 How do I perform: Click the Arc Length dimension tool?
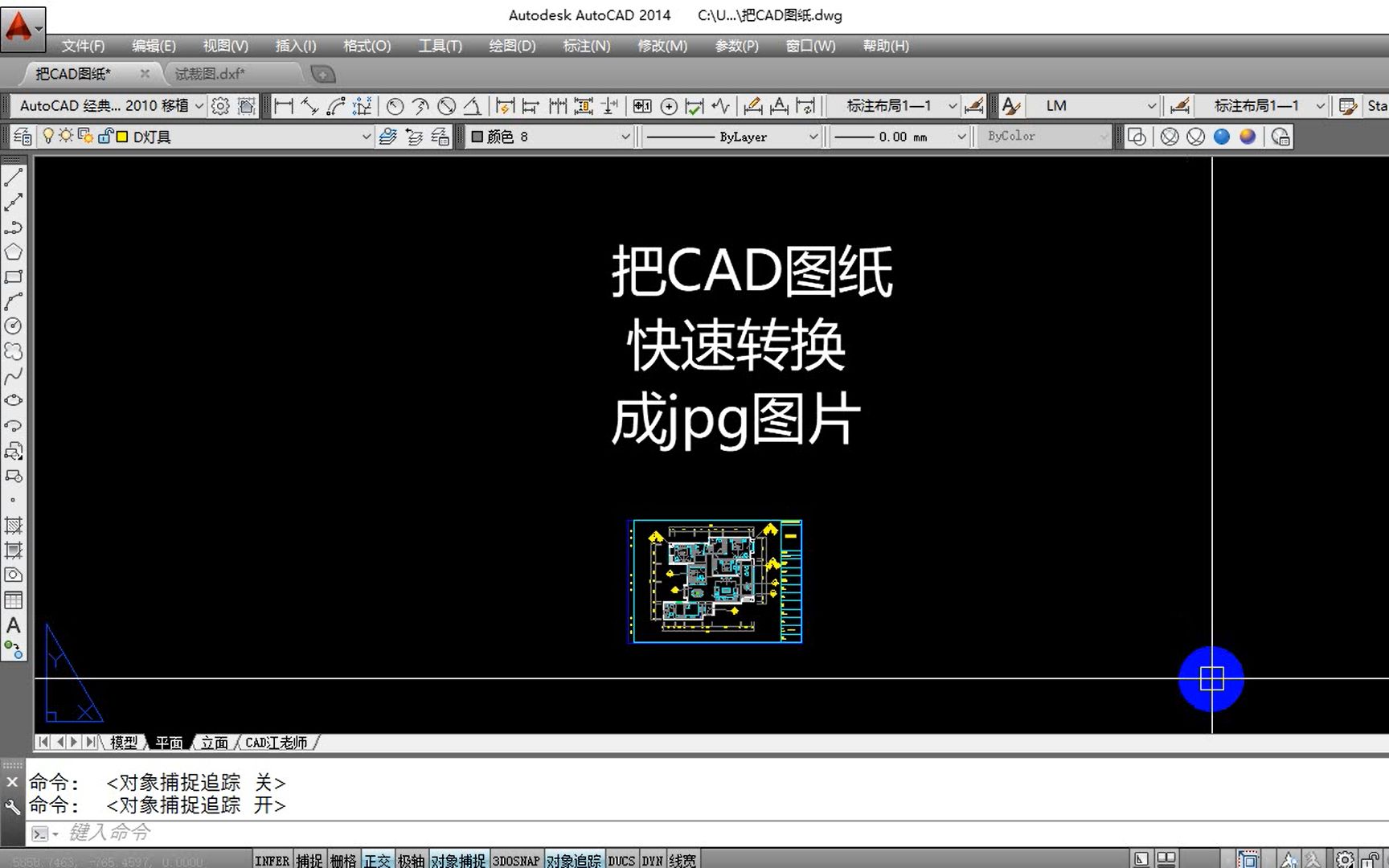pyautogui.click(x=336, y=106)
